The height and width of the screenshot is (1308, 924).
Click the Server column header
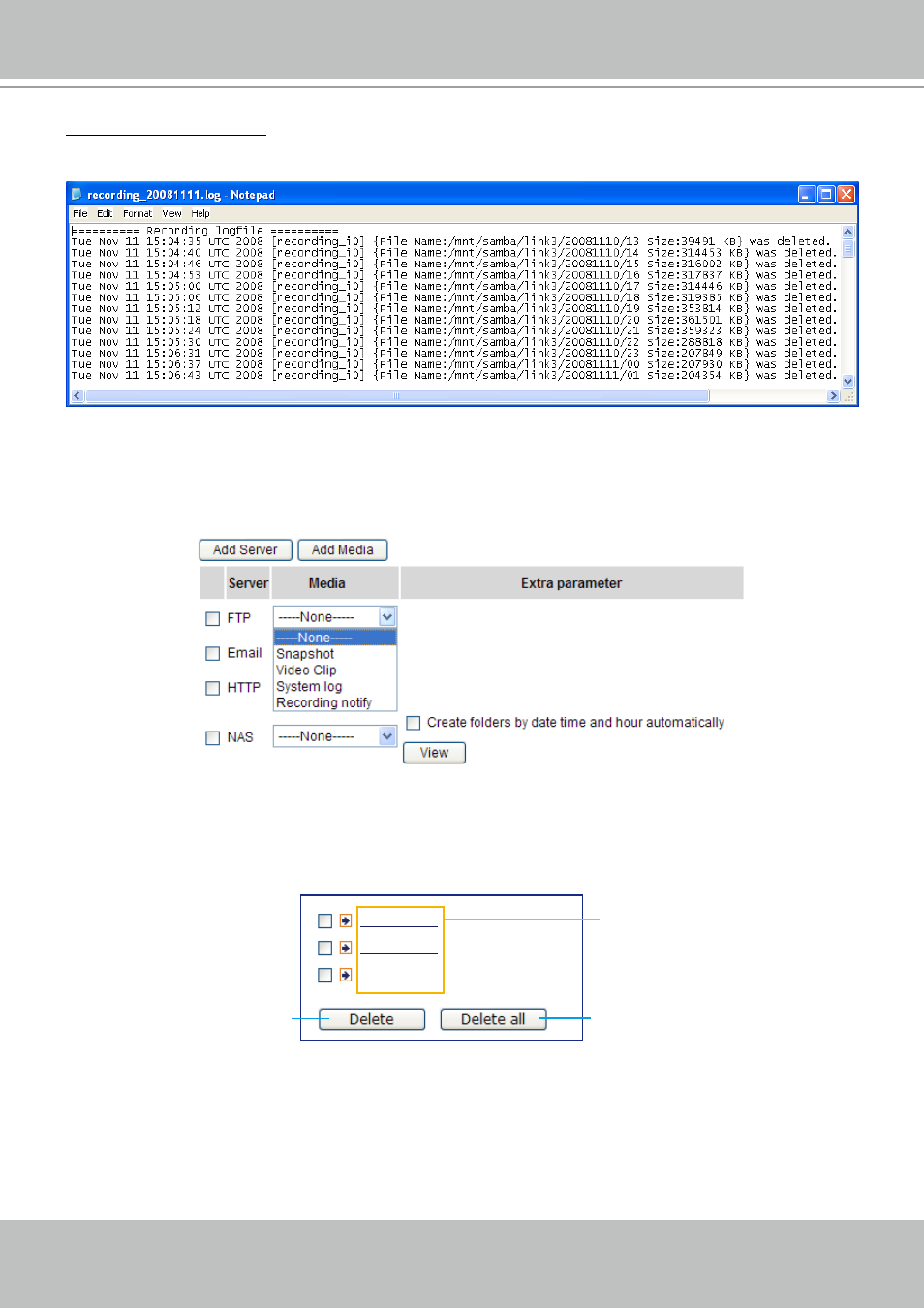click(248, 583)
